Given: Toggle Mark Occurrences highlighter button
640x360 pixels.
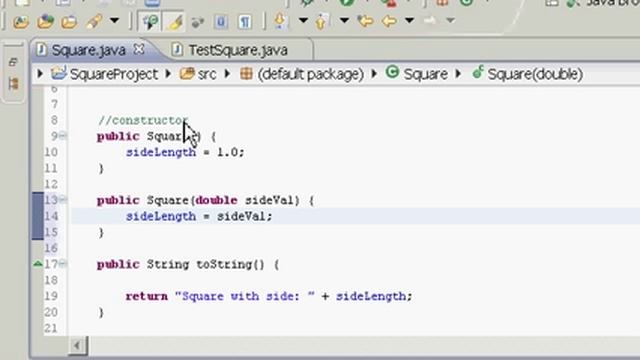Looking at the screenshot, I should 175,21.
